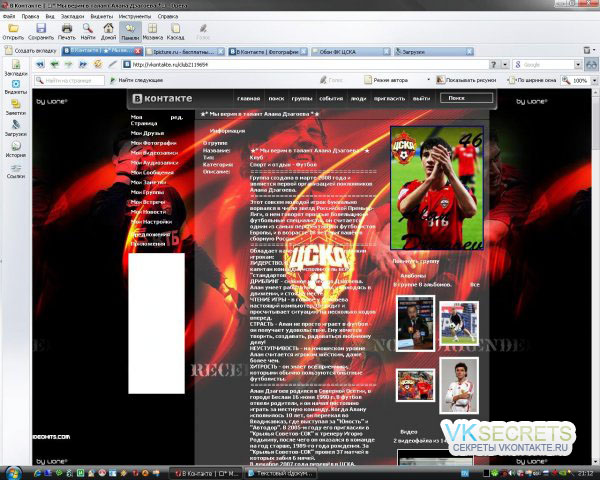Click the VK Поиск search box
The image size is (600, 480).
pyautogui.click(x=466, y=98)
